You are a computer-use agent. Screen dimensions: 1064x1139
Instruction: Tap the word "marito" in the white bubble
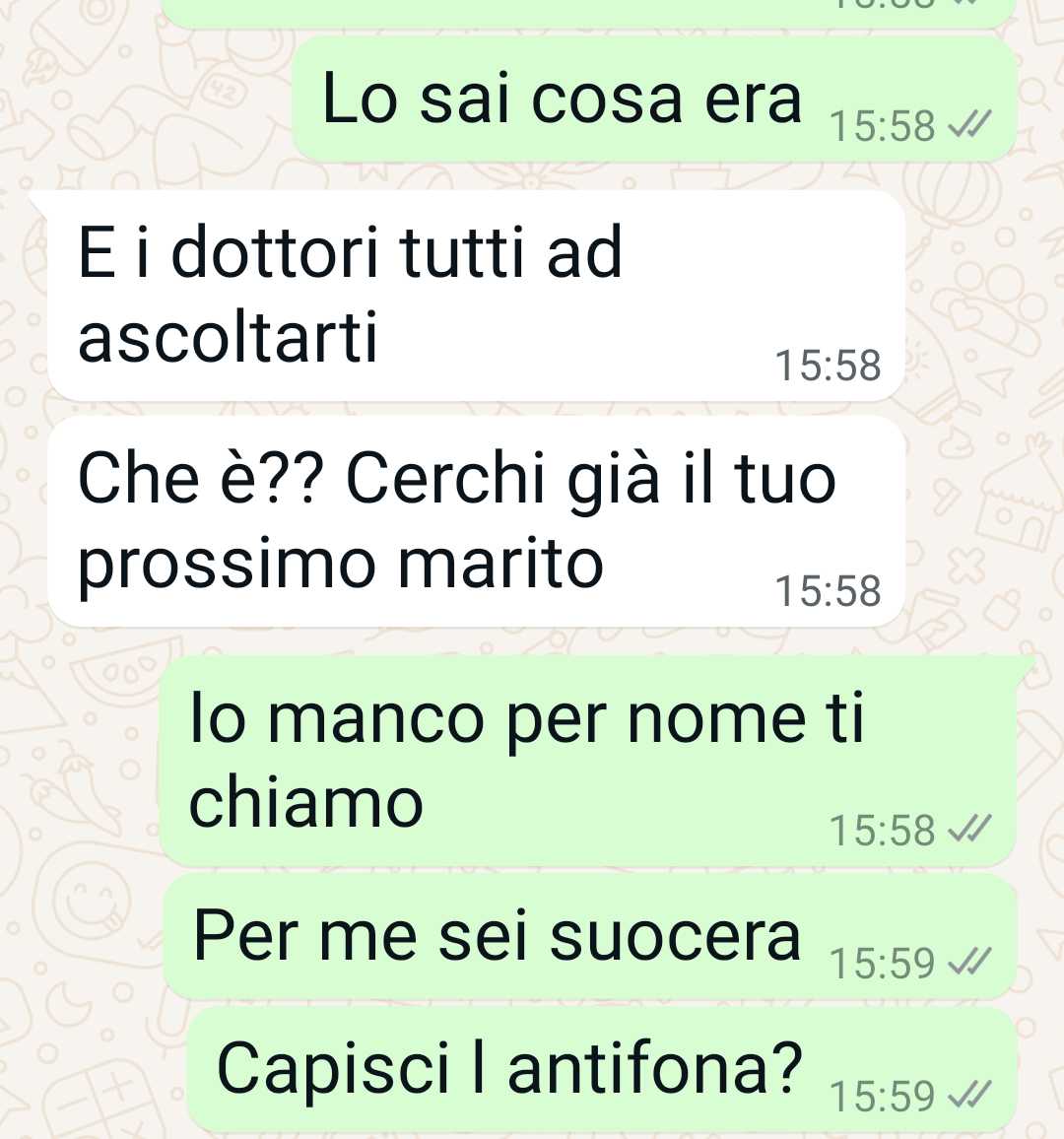coord(501,564)
